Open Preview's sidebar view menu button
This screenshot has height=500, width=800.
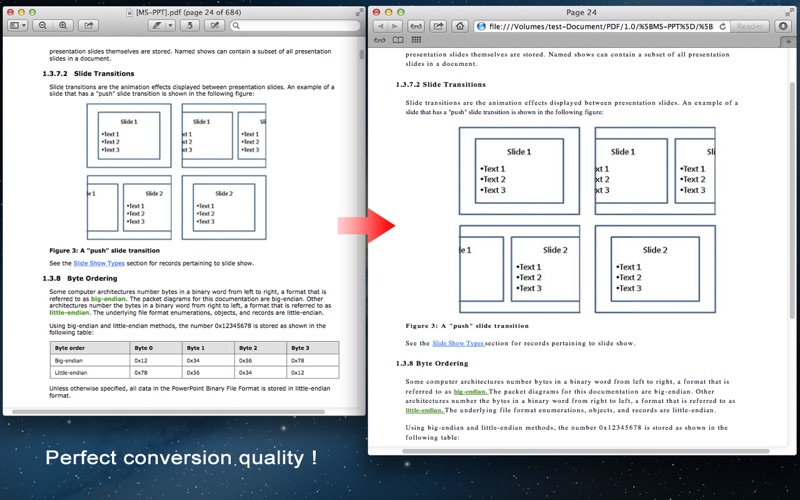pos(17,26)
